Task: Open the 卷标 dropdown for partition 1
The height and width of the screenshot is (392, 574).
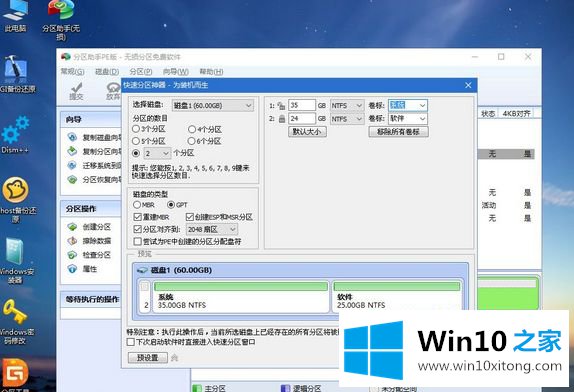Action: [x=408, y=105]
